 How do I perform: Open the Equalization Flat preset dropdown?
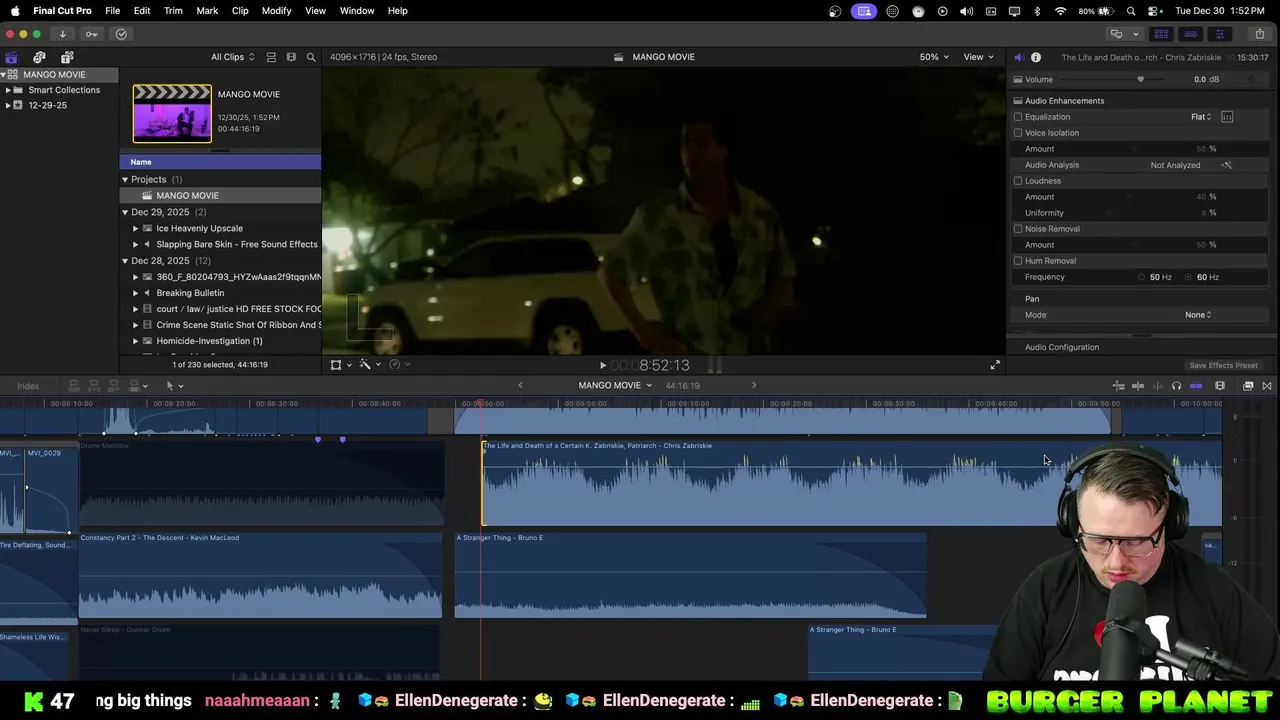tap(1201, 117)
